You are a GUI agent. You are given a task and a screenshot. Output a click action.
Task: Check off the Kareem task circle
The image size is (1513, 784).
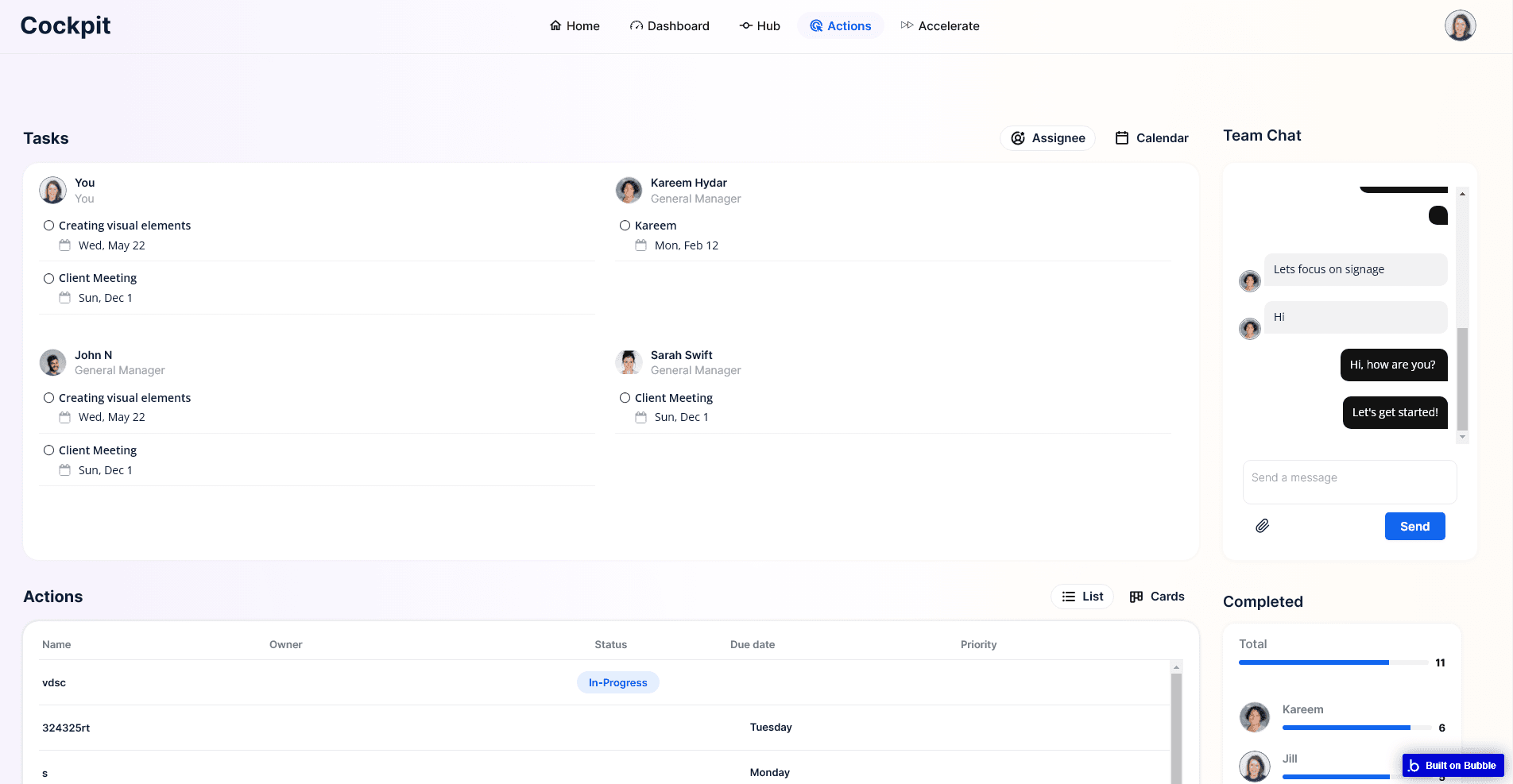point(625,226)
